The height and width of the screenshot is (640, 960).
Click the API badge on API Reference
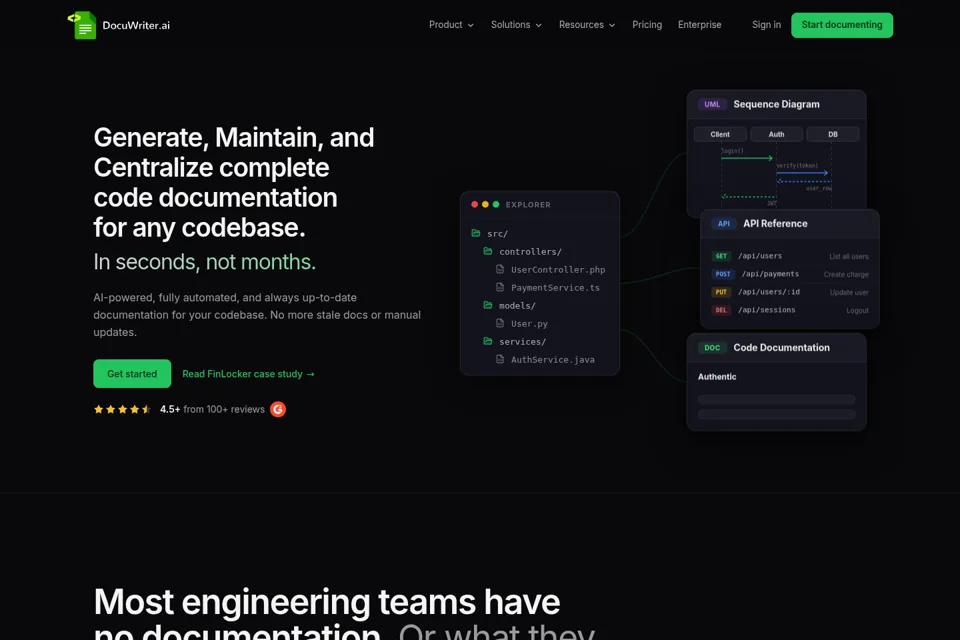tap(724, 224)
